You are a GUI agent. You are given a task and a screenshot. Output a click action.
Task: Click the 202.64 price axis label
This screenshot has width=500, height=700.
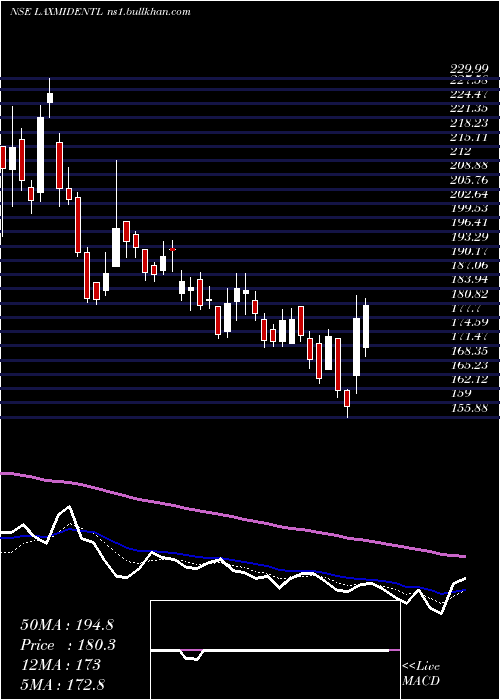click(468, 194)
